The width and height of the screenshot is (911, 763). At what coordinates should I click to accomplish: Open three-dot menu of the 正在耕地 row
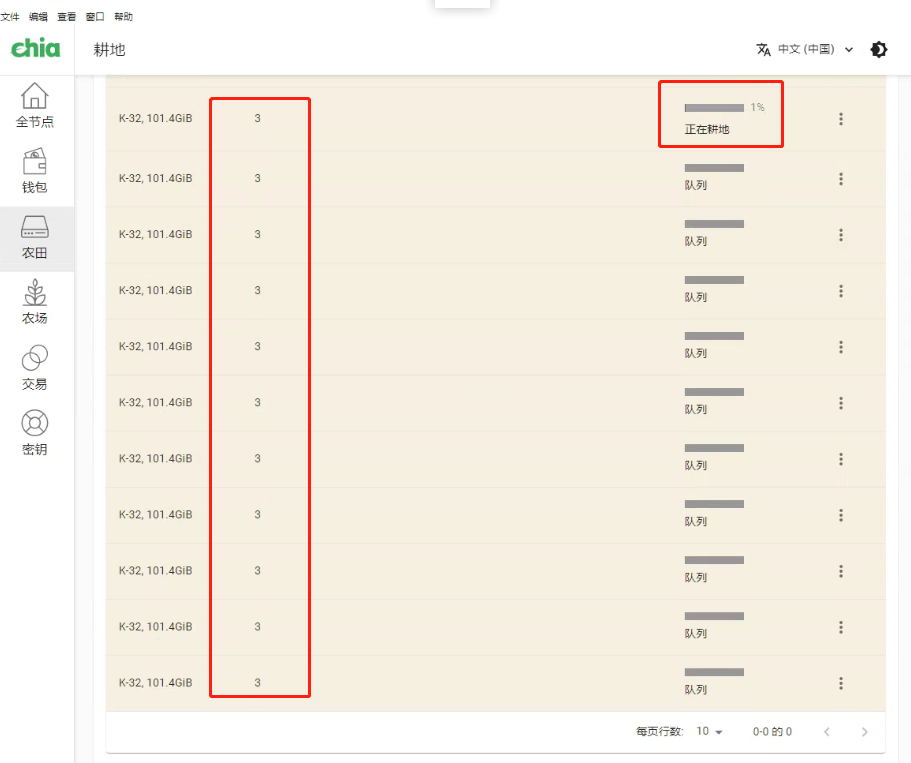pyautogui.click(x=841, y=119)
